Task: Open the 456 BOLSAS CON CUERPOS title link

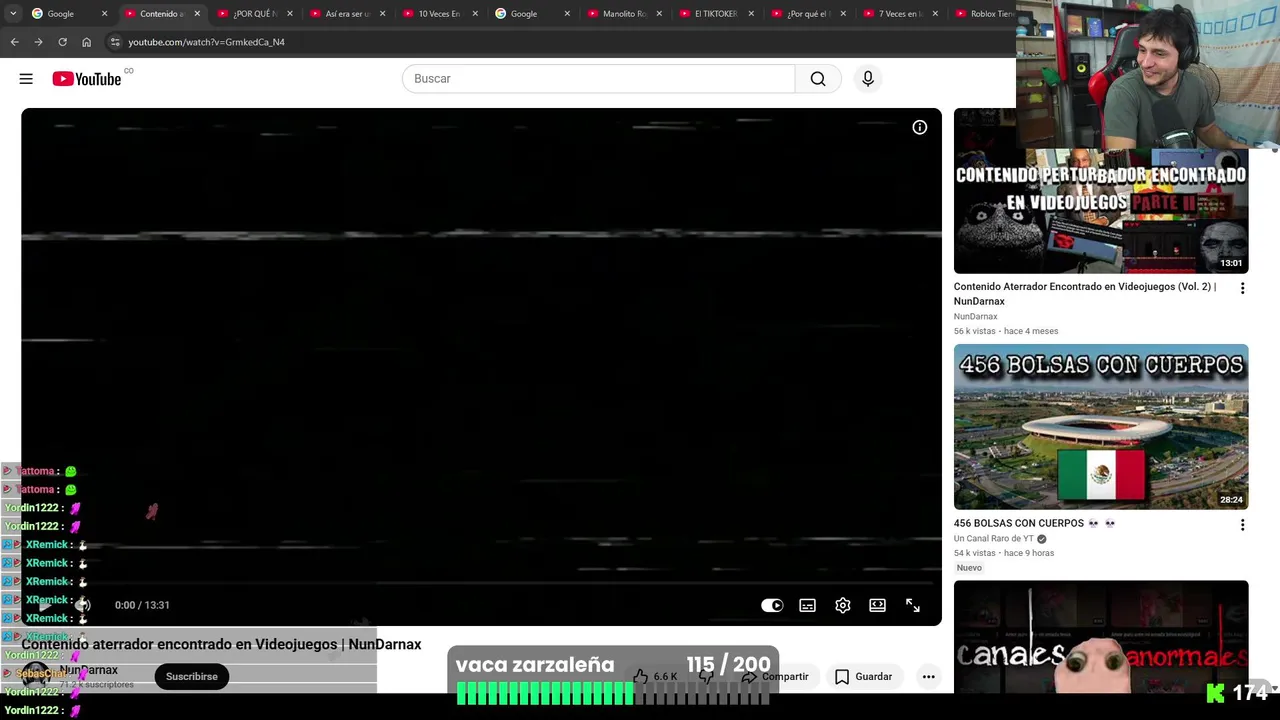Action: coord(1034,523)
